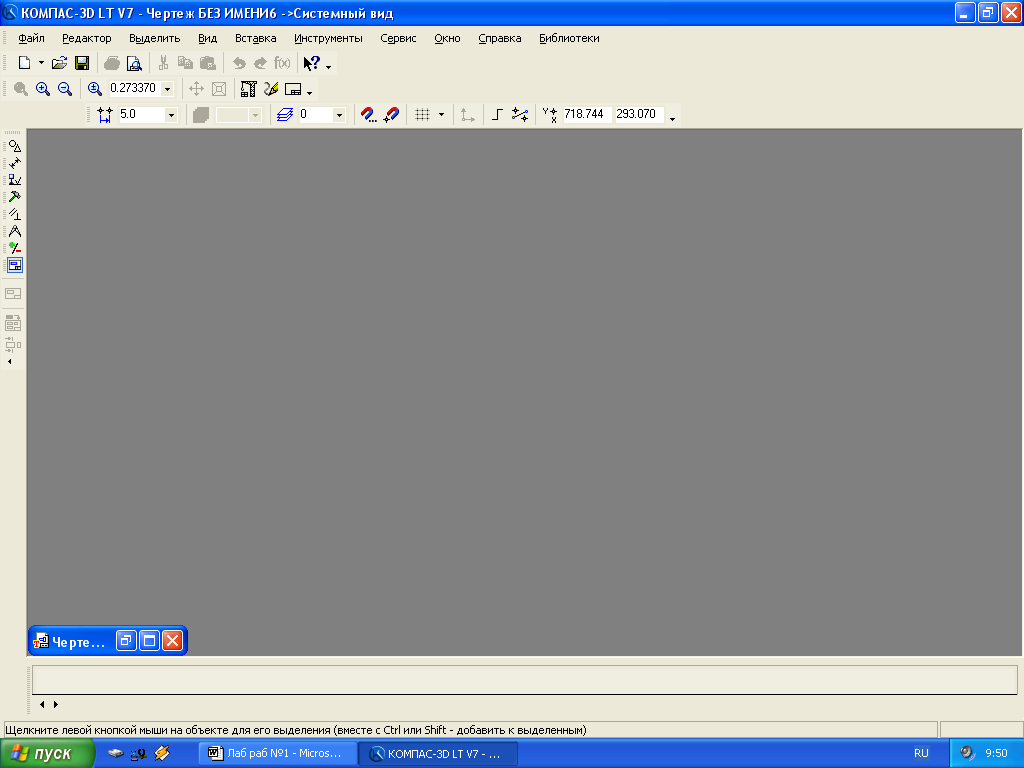This screenshot has height=768, width=1024.
Task: Open the grid options dropdown arrow
Action: click(x=441, y=115)
